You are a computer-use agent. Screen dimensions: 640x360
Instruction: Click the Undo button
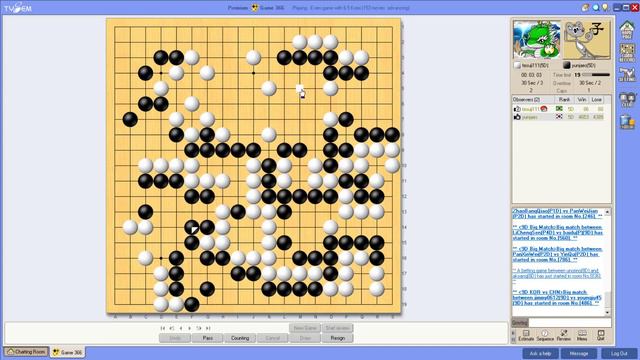175,338
